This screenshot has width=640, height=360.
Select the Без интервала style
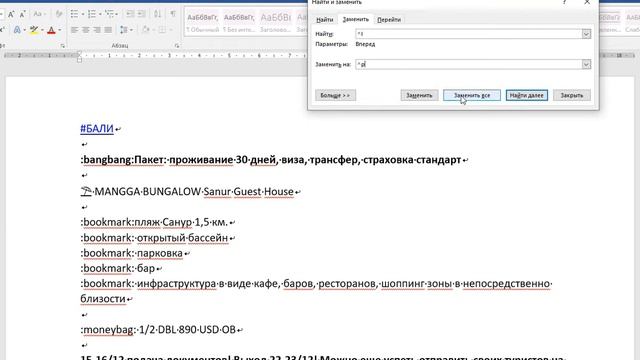pyautogui.click(x=239, y=22)
